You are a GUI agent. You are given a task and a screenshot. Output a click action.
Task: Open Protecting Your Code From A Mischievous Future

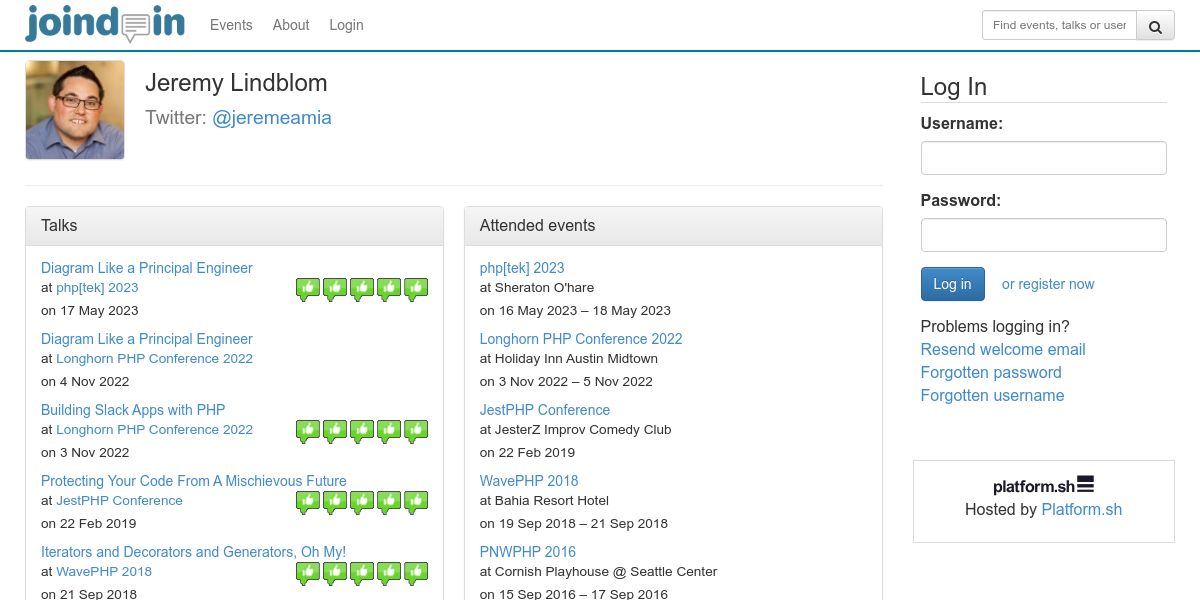pos(194,481)
